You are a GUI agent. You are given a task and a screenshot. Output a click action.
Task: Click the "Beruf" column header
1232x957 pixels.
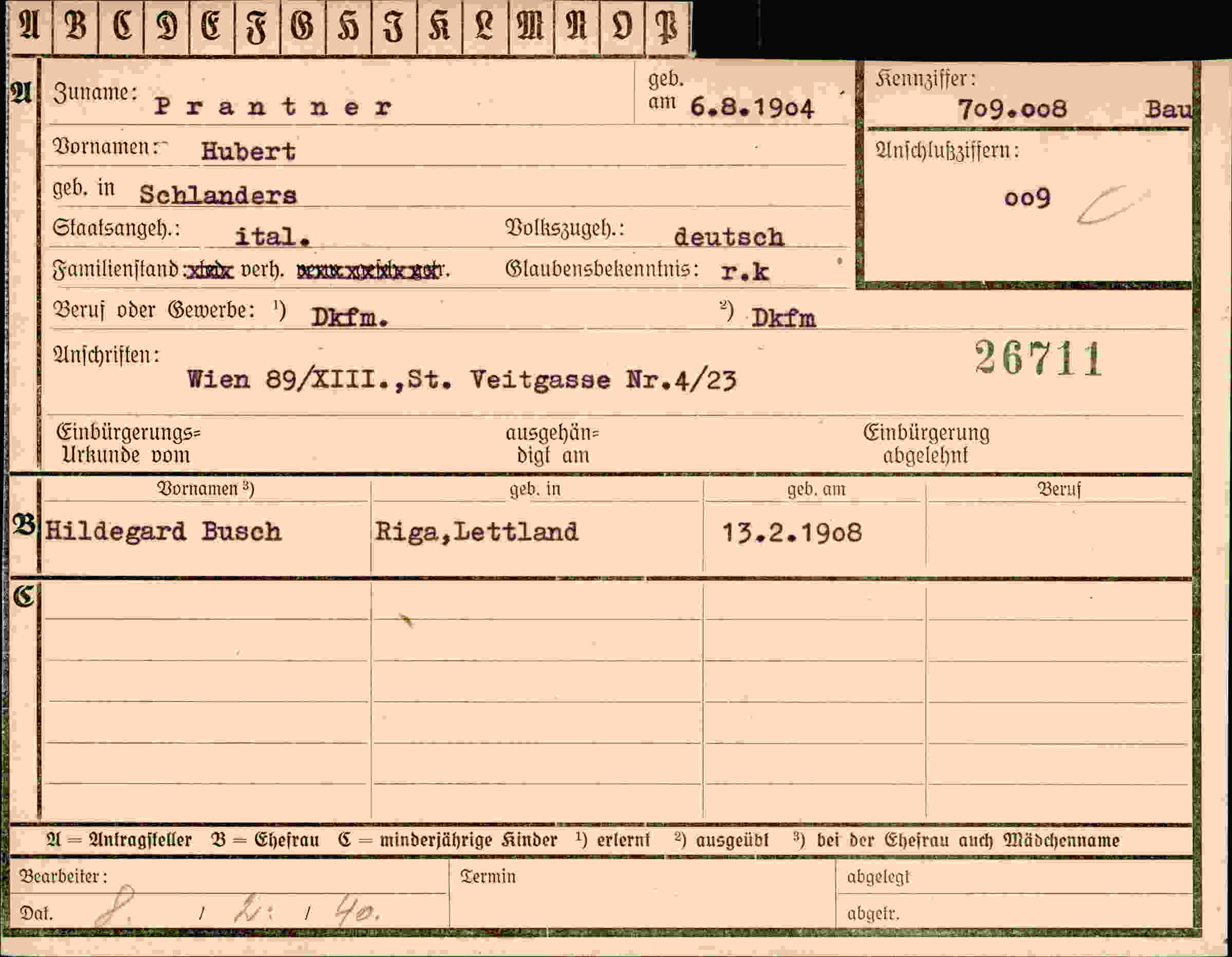click(1059, 489)
